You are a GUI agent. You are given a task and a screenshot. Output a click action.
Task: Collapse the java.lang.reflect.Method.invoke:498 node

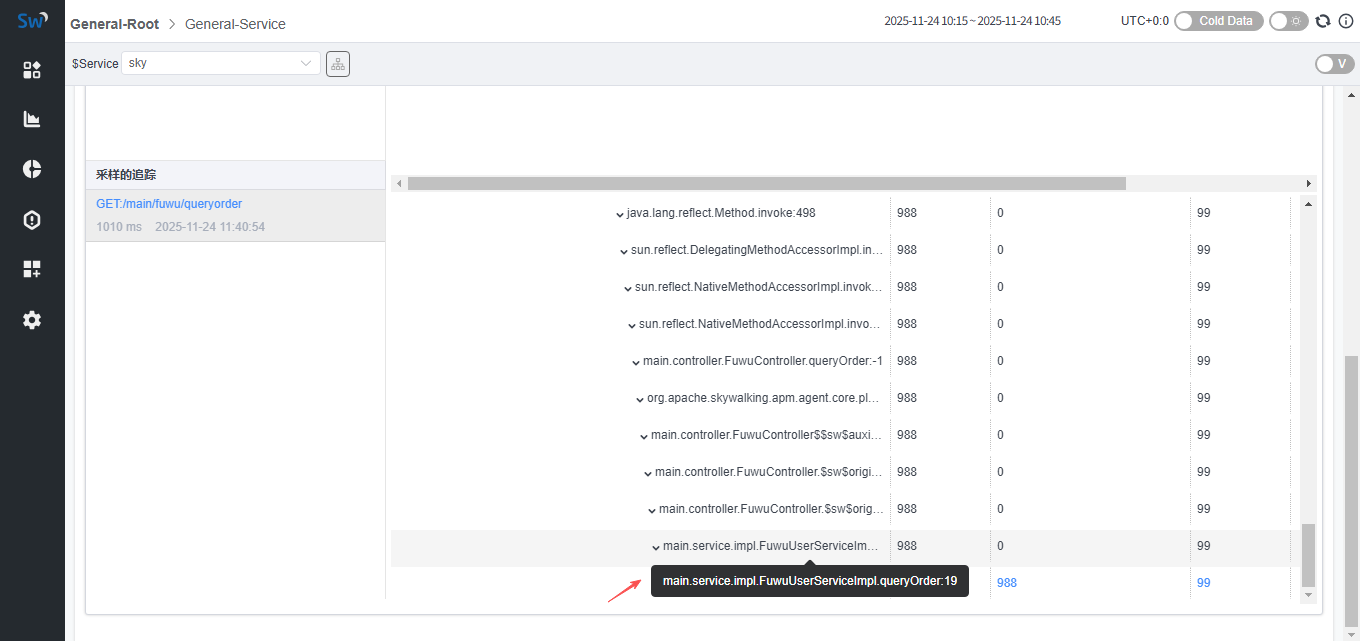pos(620,214)
